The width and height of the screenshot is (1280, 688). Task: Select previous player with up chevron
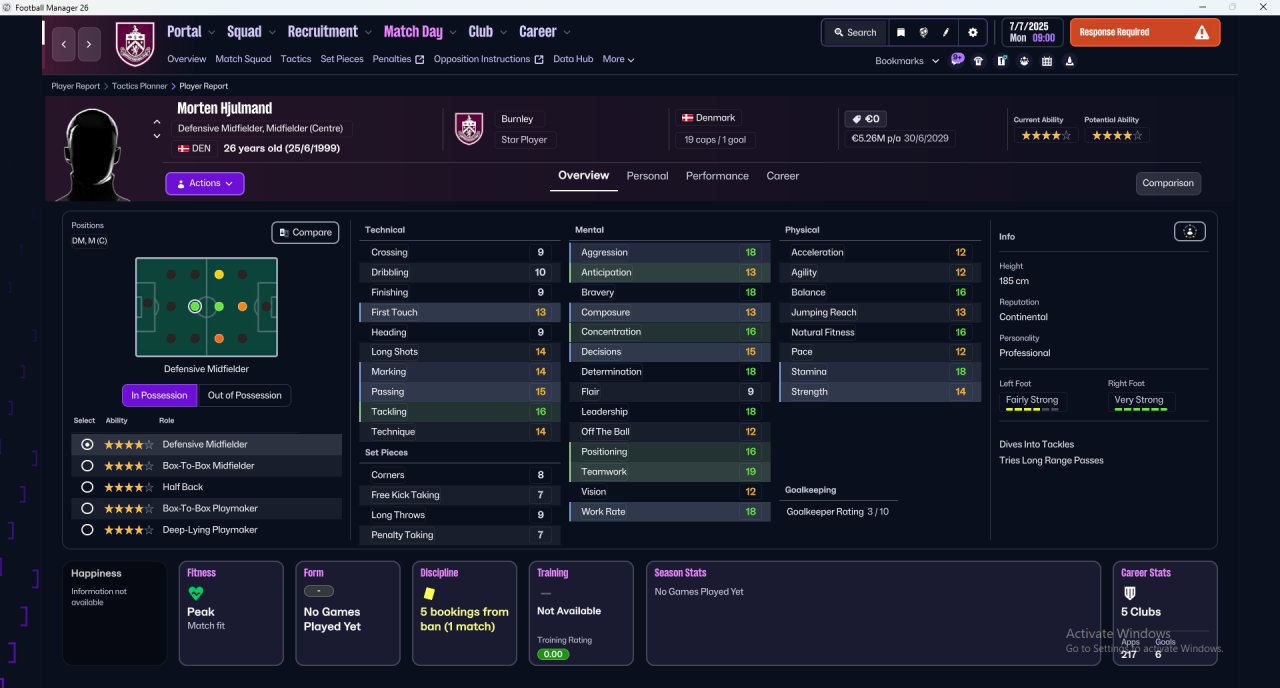point(157,123)
